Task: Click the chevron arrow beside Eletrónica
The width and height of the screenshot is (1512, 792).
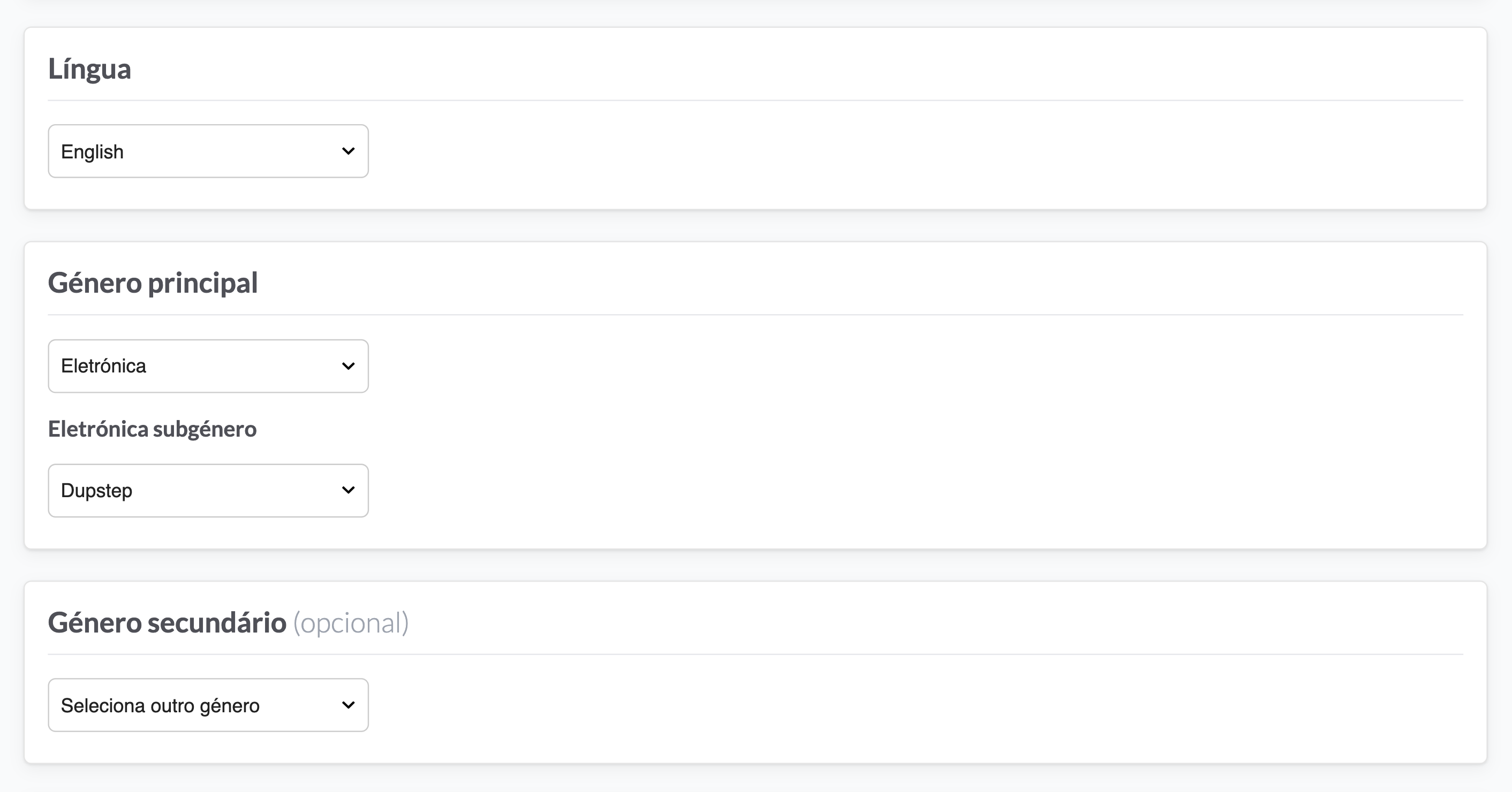Action: [x=348, y=366]
